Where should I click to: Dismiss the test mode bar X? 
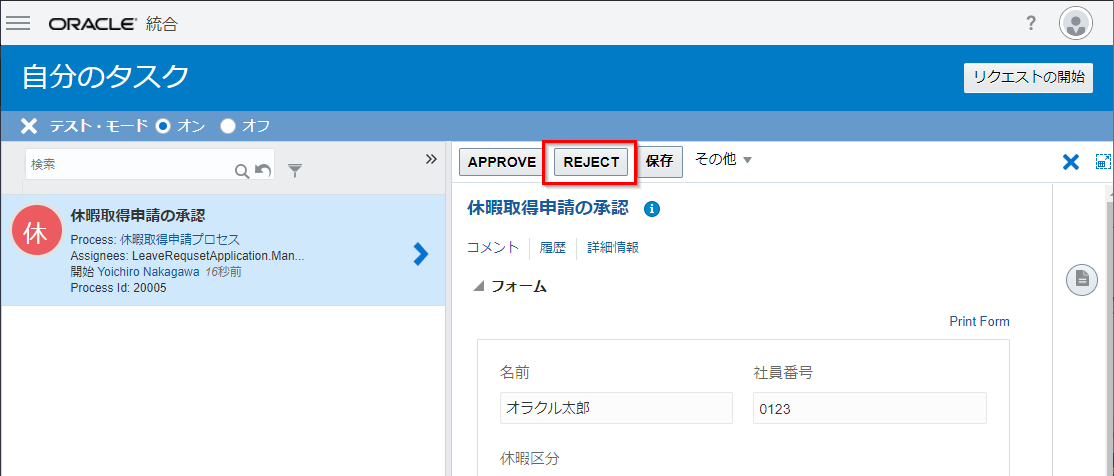pyautogui.click(x=29, y=126)
